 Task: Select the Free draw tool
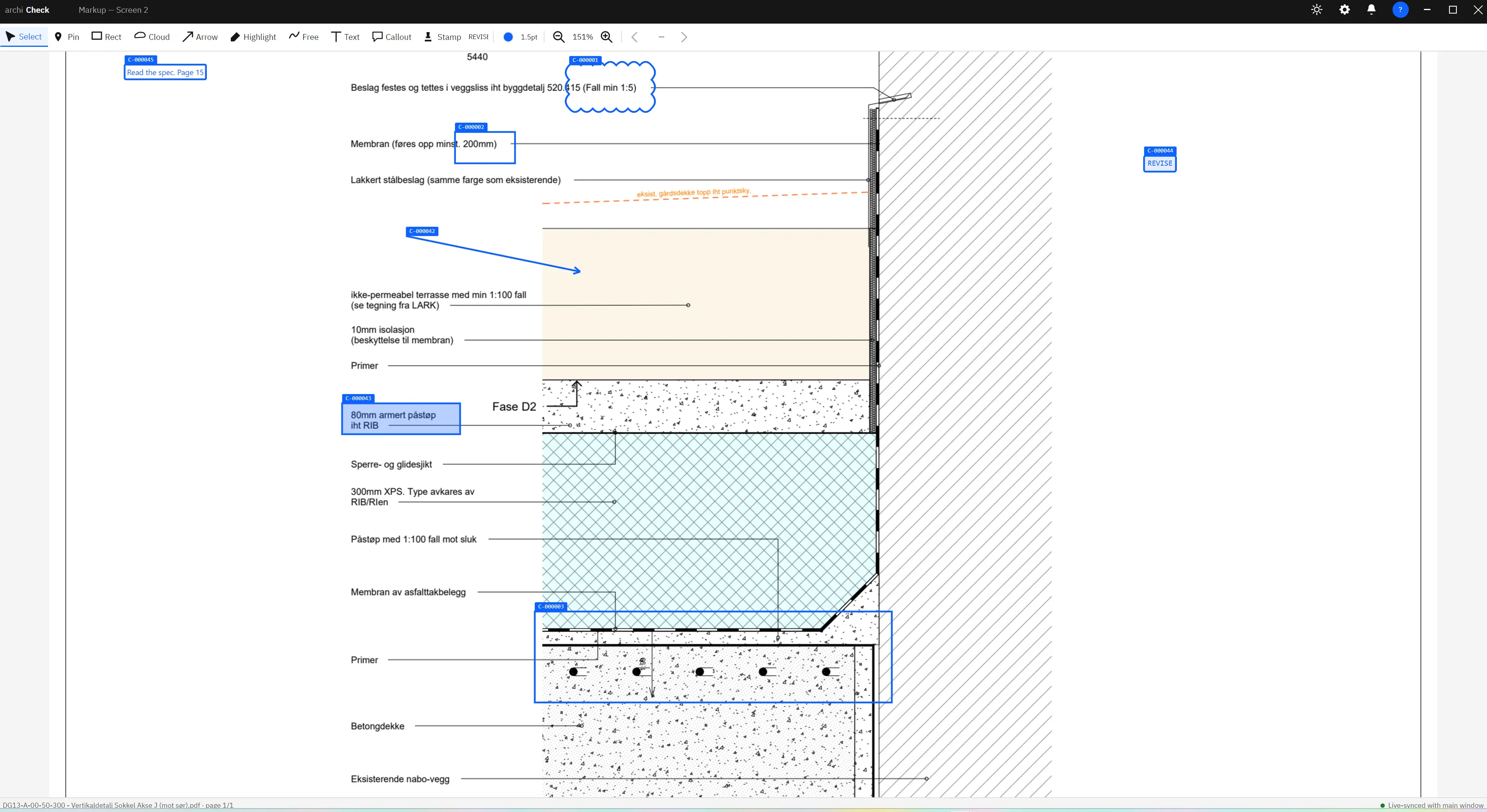(x=304, y=37)
